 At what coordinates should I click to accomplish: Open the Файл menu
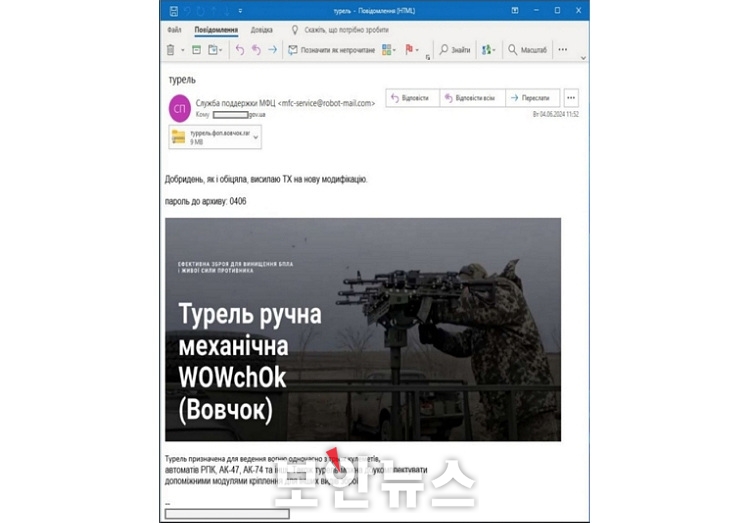174,30
